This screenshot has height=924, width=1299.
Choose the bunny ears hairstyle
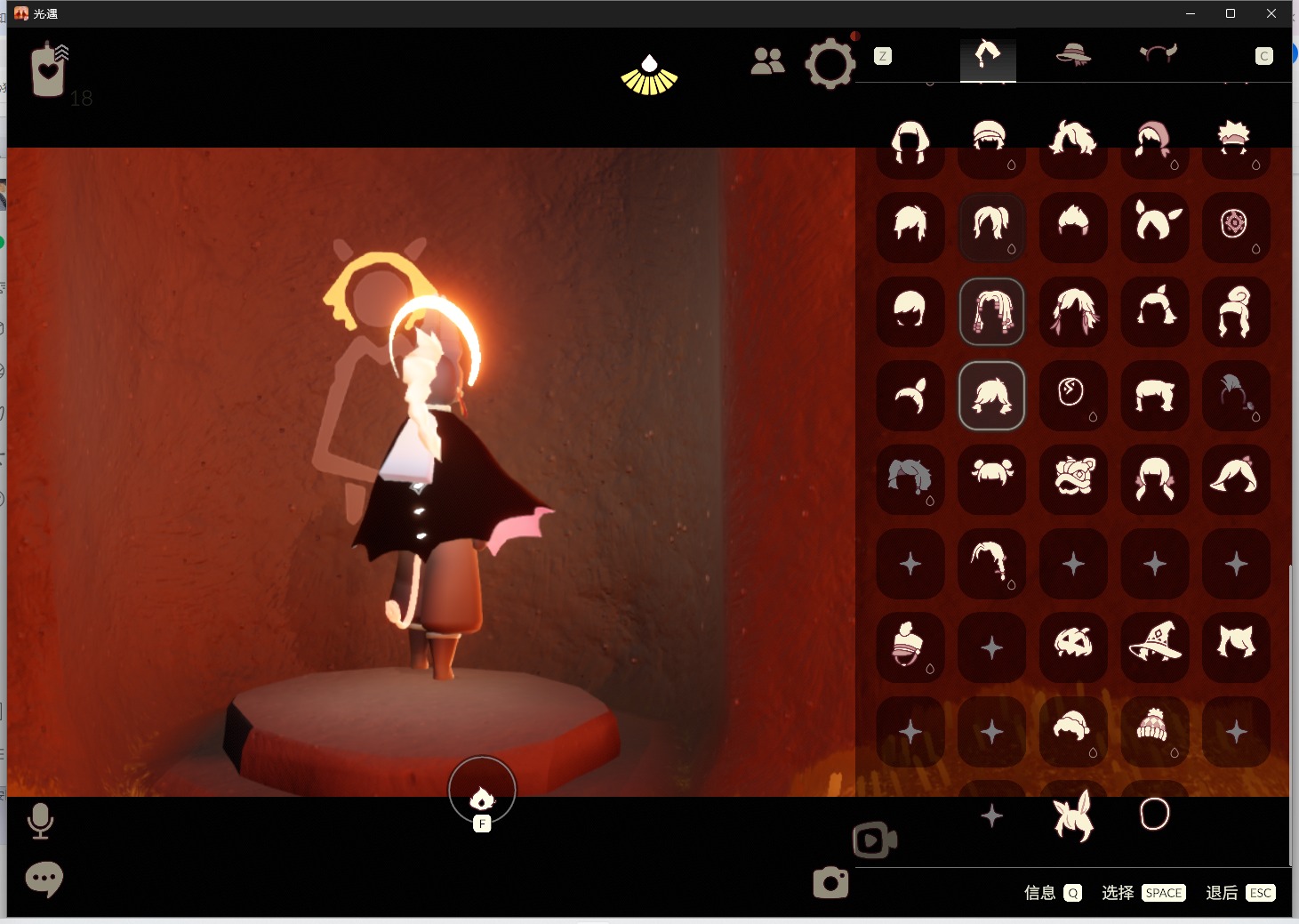1073,816
